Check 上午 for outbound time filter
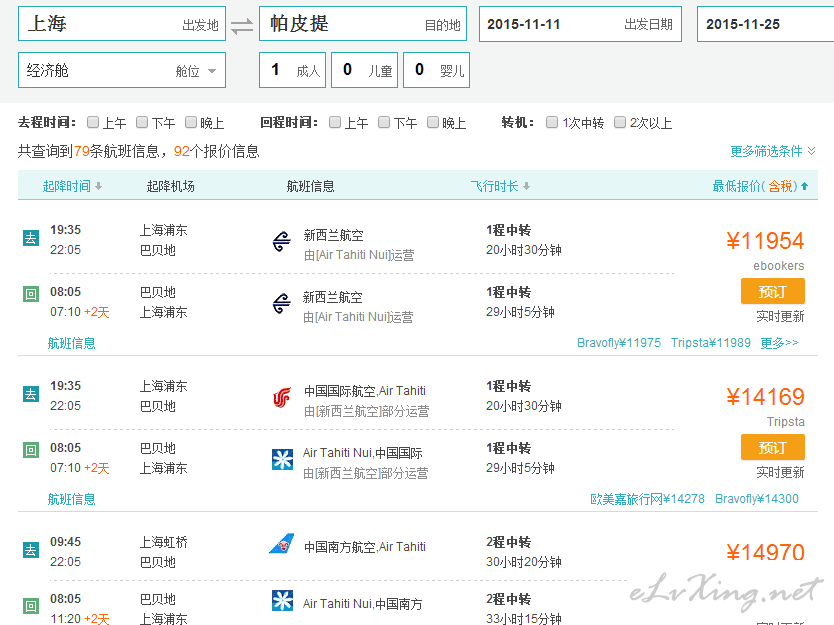The height and width of the screenshot is (625, 834). pos(93,122)
